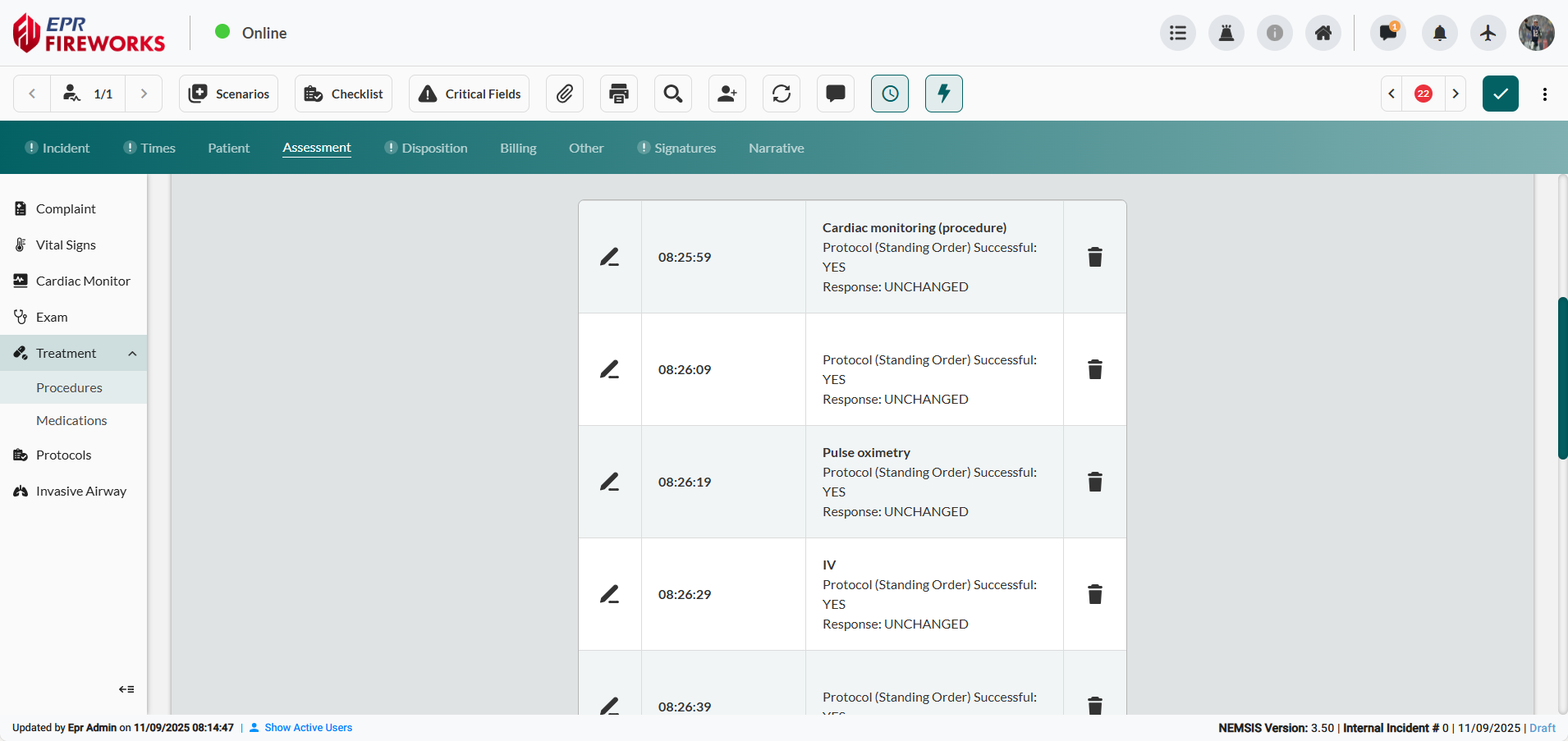Edit the Cardiac monitoring procedure entry

coord(609,257)
